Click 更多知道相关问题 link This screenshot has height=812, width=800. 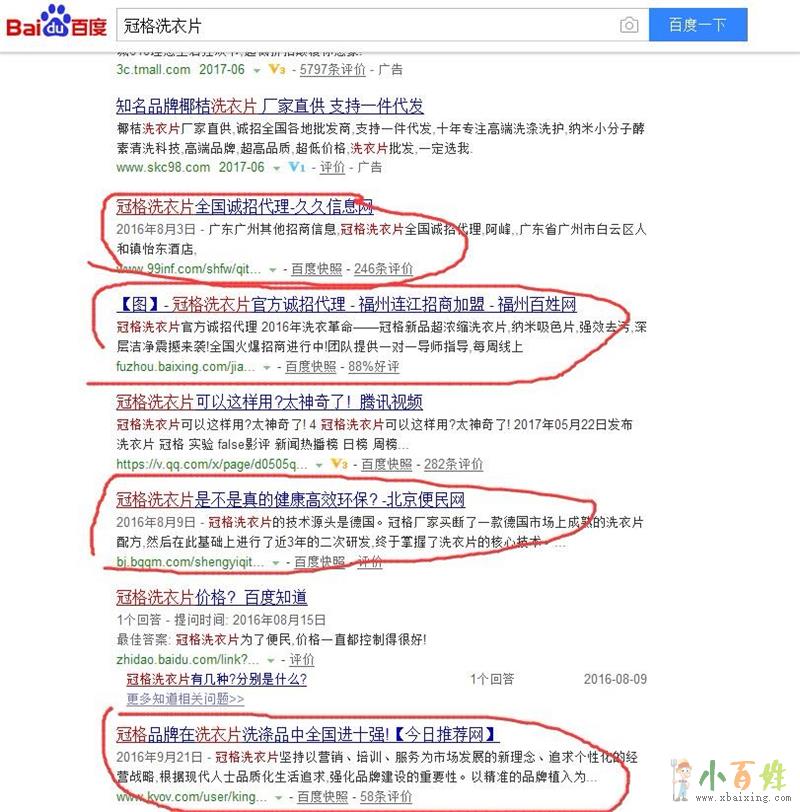185,699
